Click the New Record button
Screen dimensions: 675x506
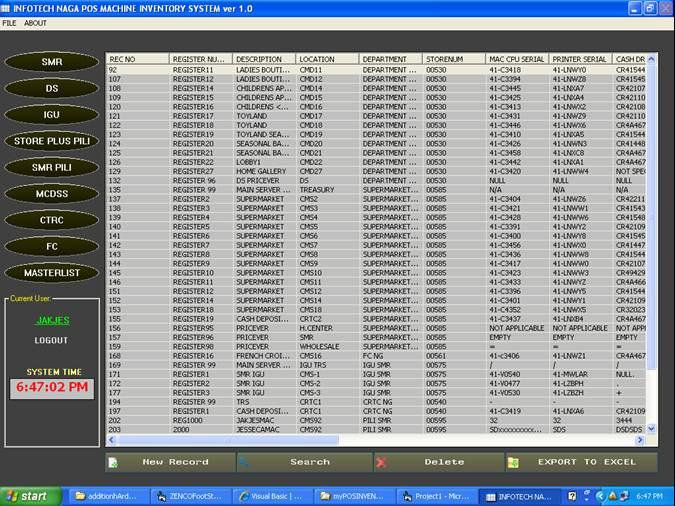click(x=170, y=463)
